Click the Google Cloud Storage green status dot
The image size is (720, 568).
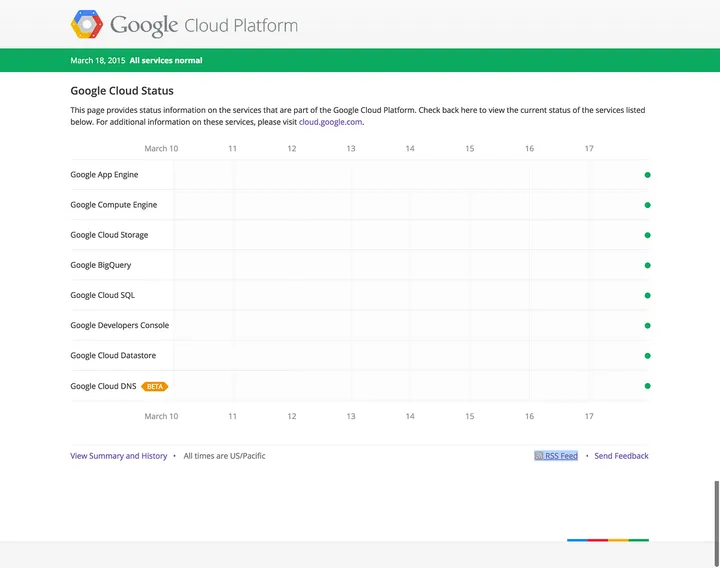click(x=647, y=235)
